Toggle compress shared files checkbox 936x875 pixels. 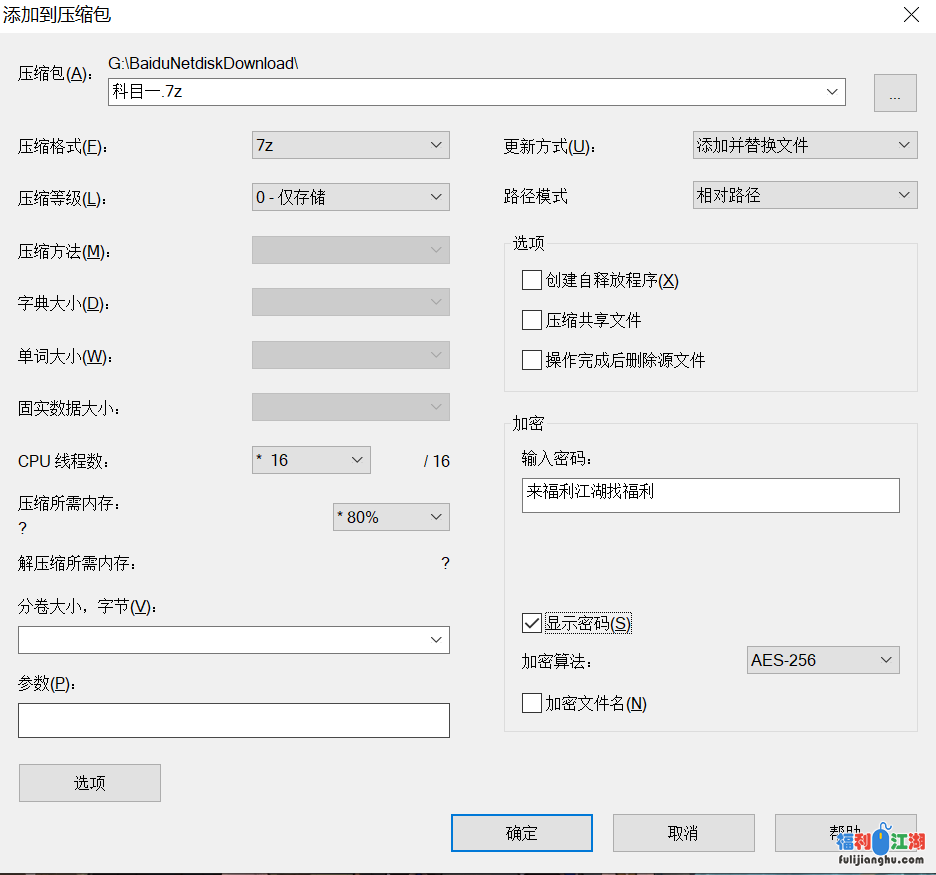point(532,321)
